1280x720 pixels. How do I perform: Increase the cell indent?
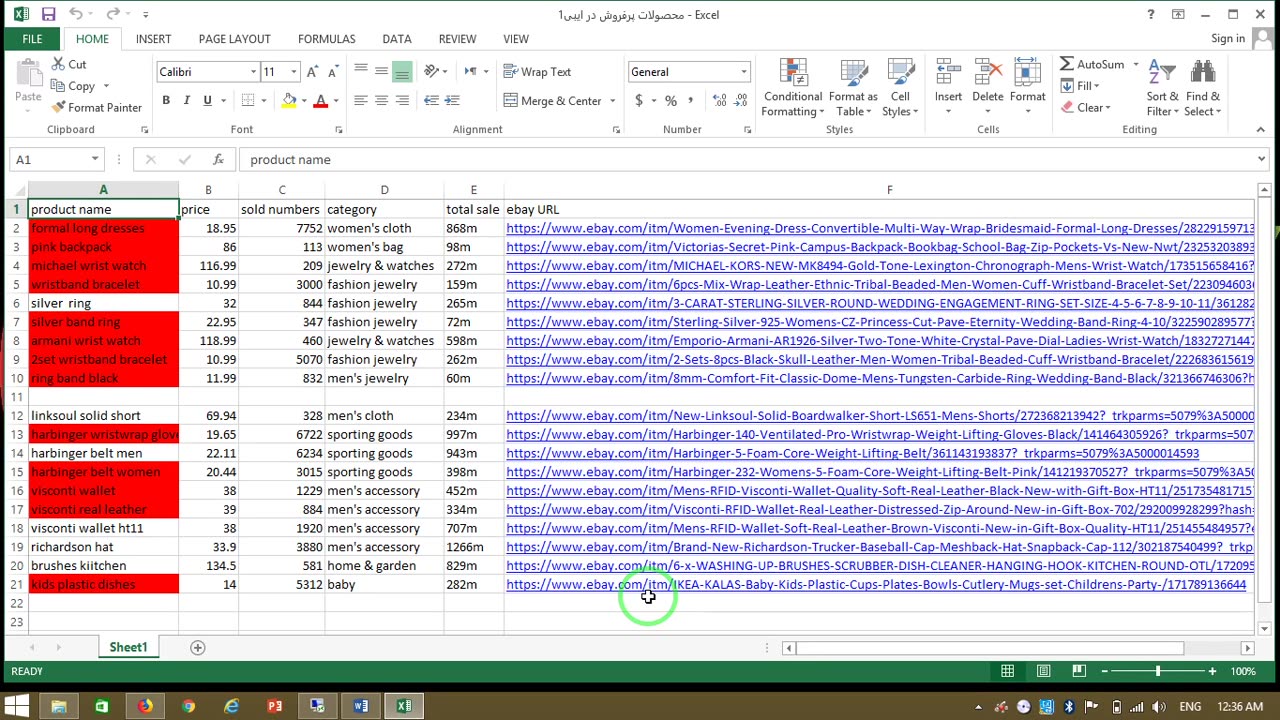pos(451,100)
